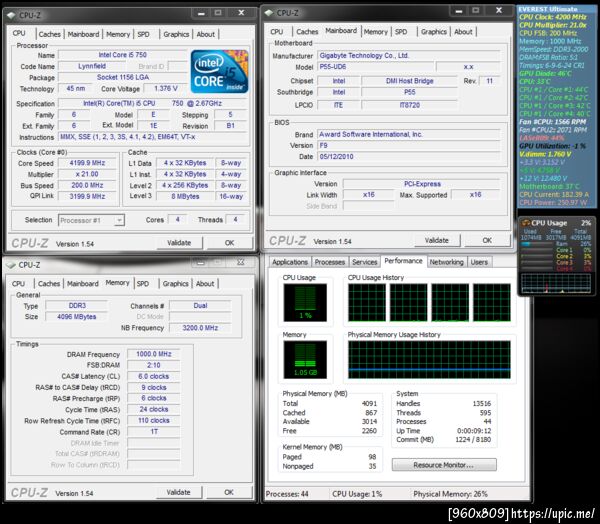Click NB Frequency value 3200.0 MHz
The image size is (600, 524).
200,328
